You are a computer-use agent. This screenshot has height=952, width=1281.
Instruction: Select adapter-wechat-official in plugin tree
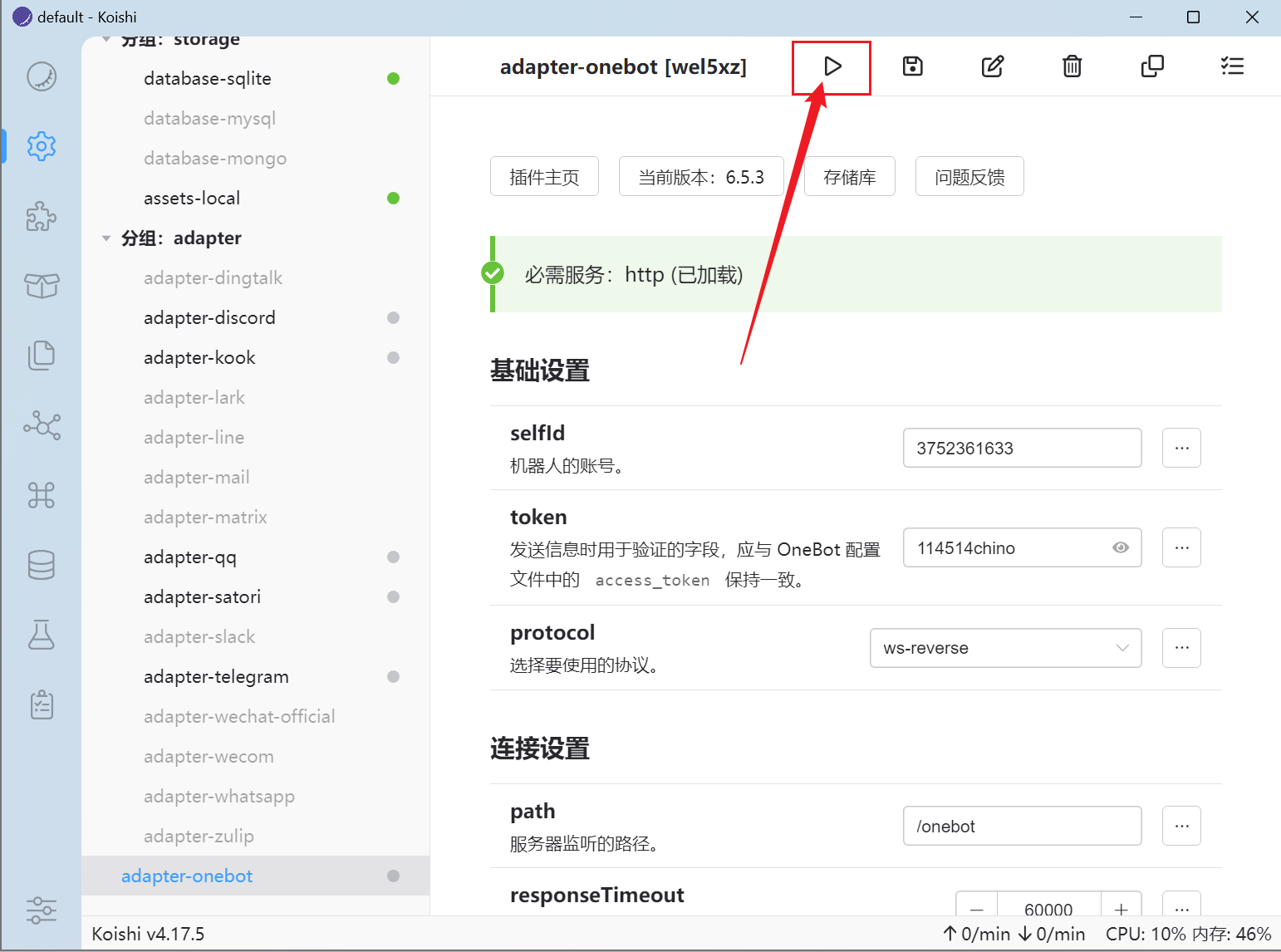coord(255,717)
